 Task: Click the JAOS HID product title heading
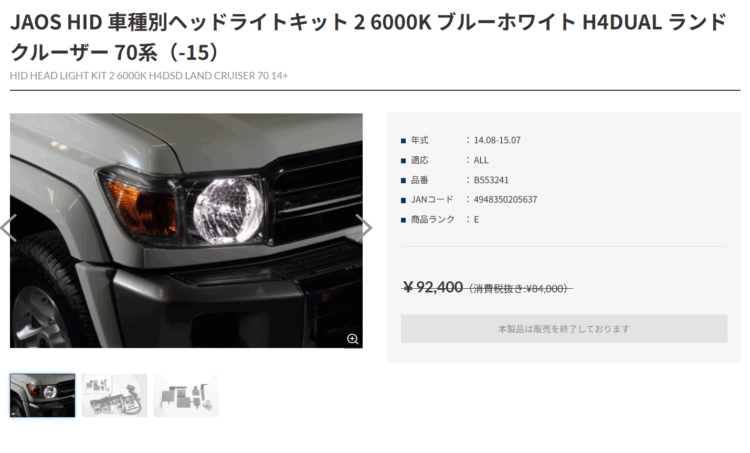368,37
